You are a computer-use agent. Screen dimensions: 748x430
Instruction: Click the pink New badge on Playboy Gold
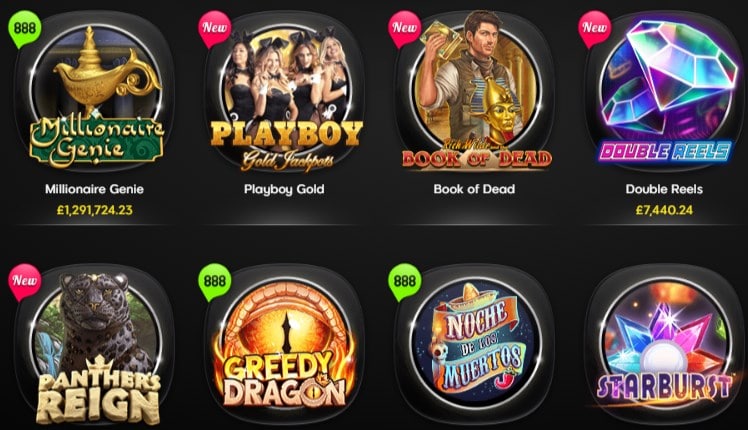click(215, 29)
